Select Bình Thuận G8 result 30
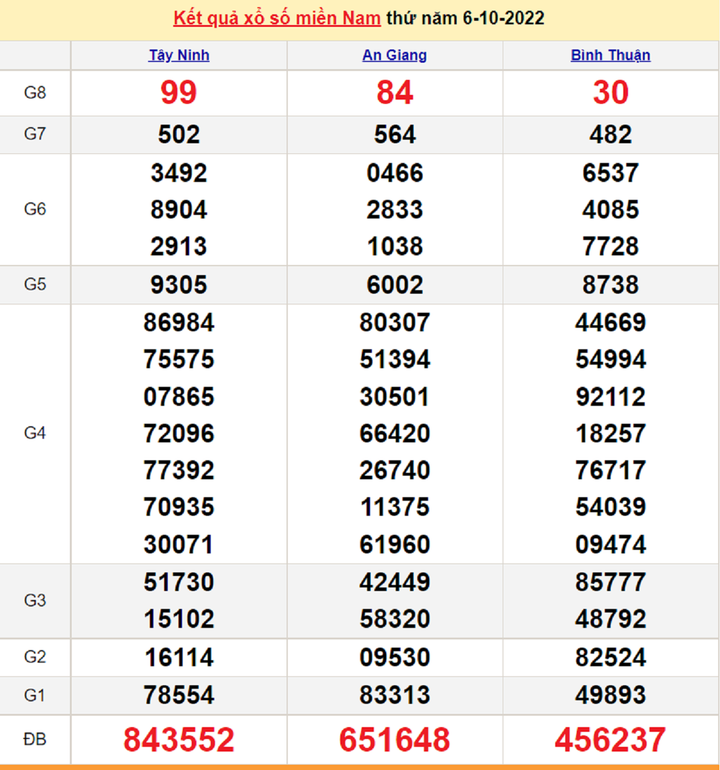720x770 pixels. tap(610, 93)
